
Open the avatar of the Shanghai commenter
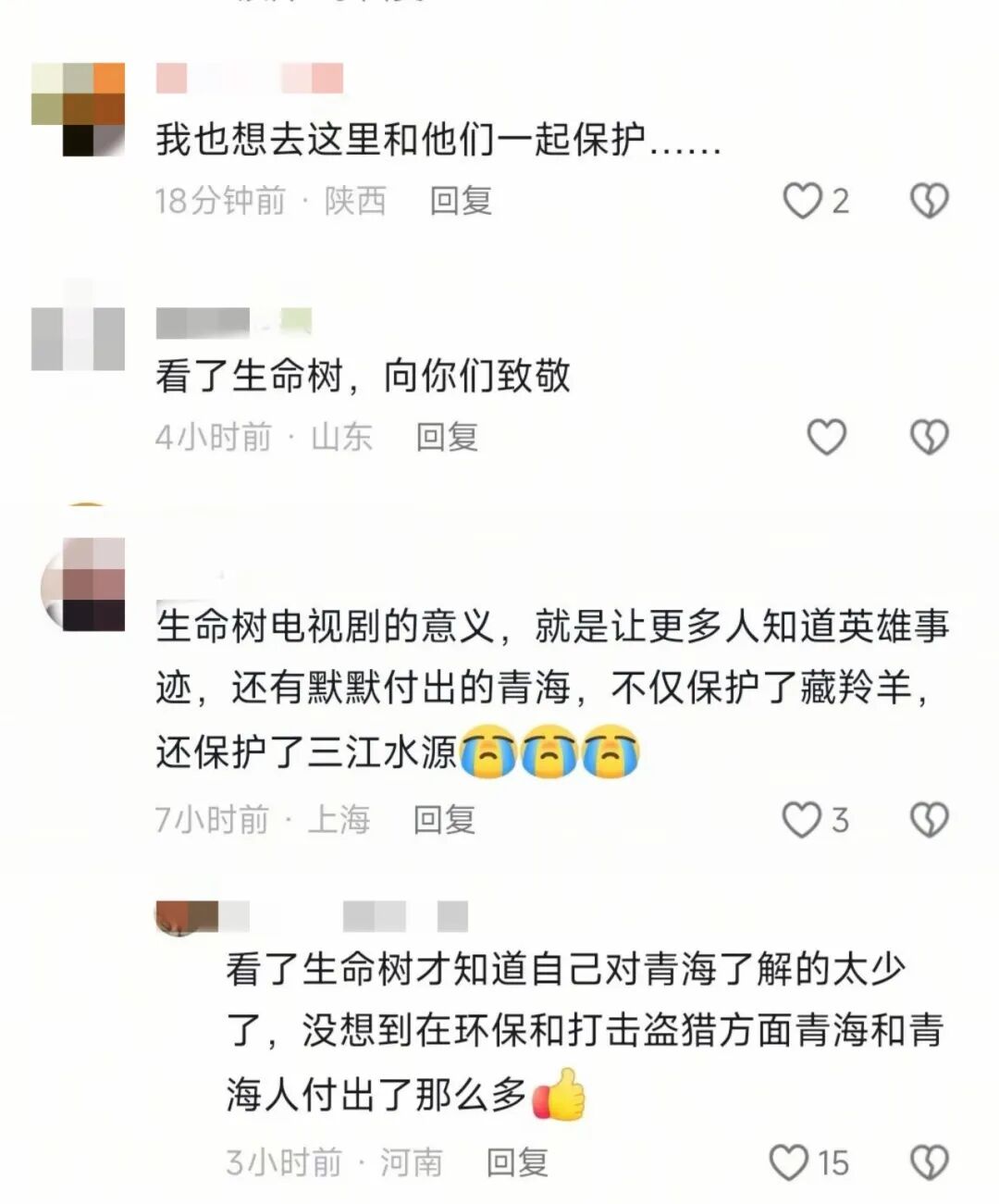pyautogui.click(x=82, y=583)
